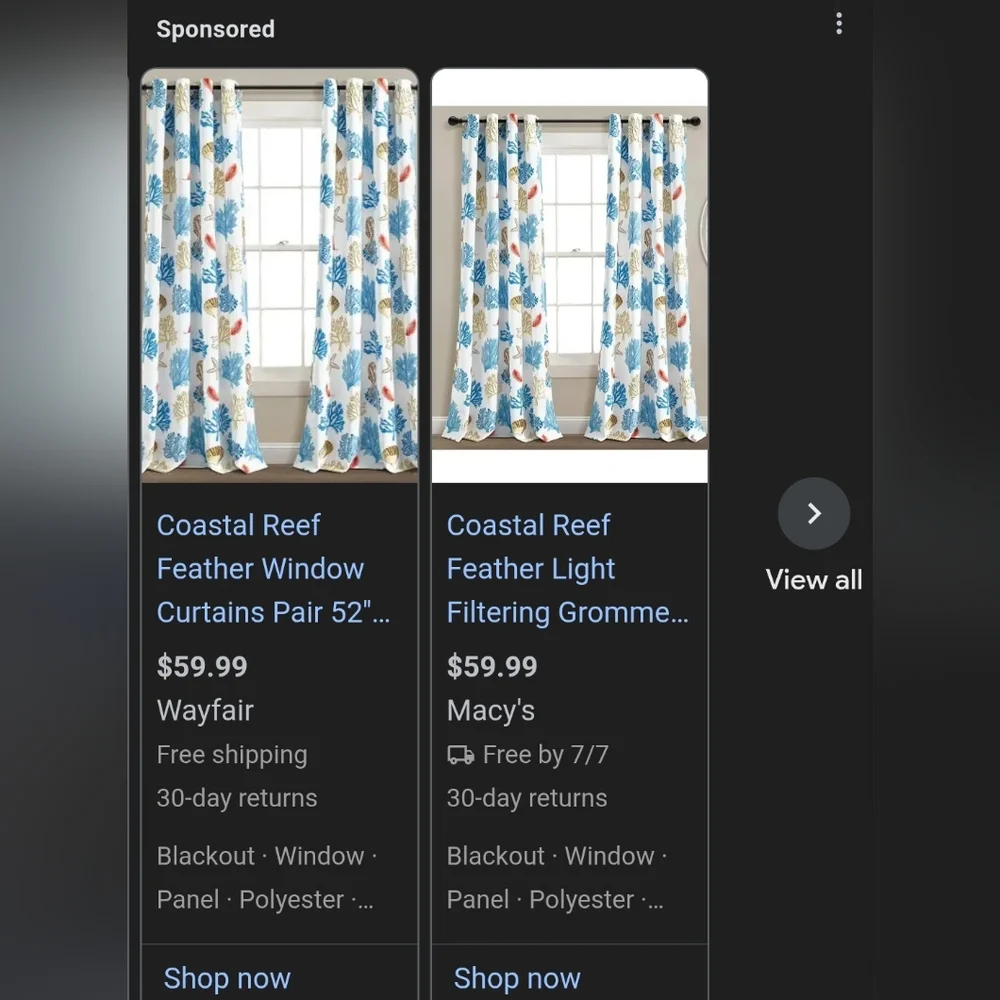Click the delivery truck icon by Free by 7/7

click(460, 755)
